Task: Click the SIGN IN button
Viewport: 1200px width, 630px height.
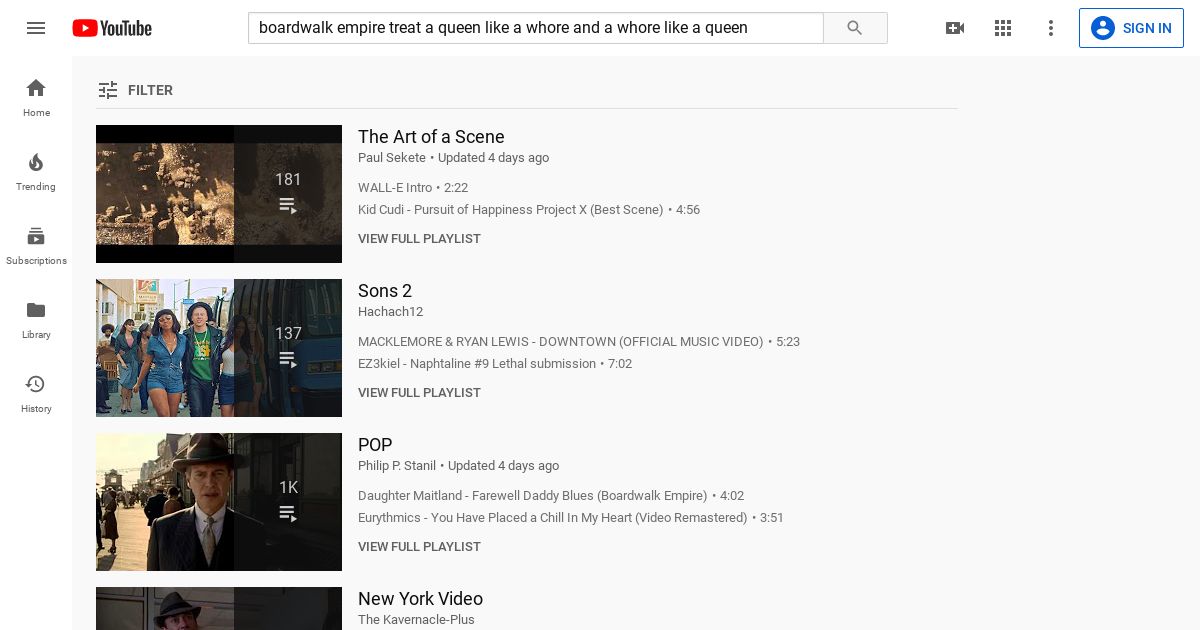Action: point(1131,28)
